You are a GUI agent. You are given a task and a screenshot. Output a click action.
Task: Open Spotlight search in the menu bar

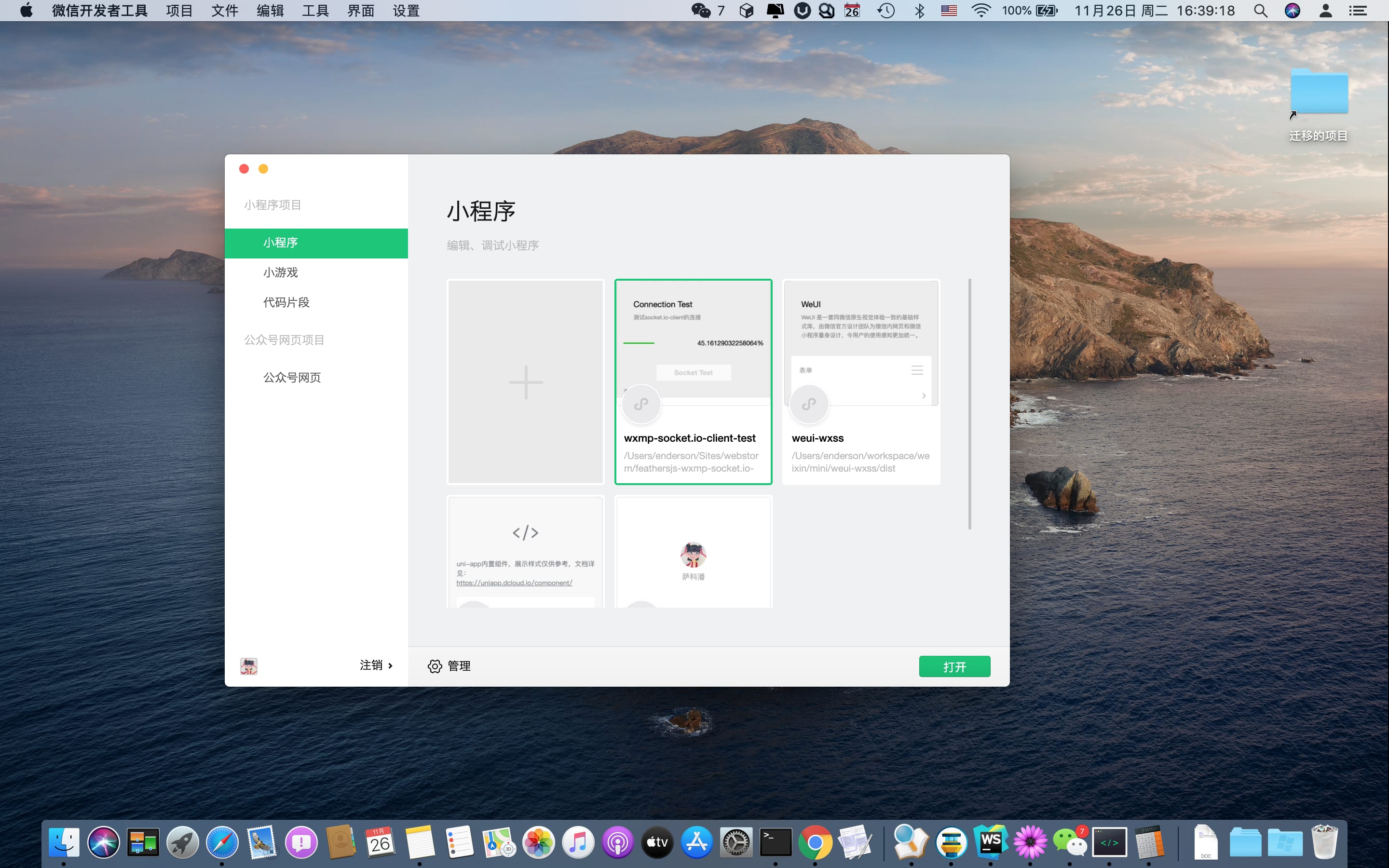pyautogui.click(x=1260, y=10)
